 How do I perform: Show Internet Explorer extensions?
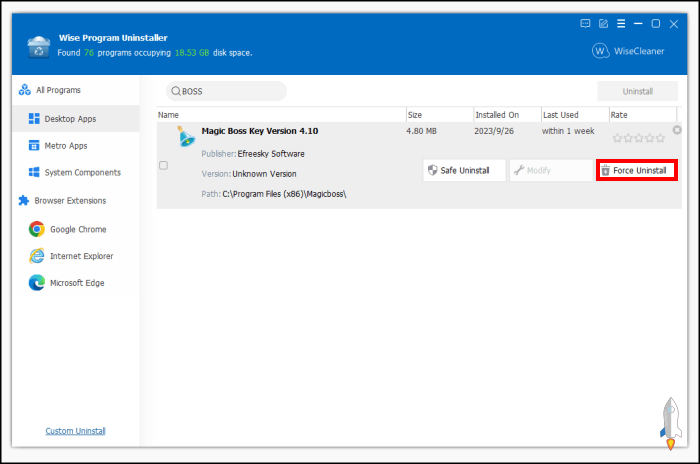coord(82,256)
